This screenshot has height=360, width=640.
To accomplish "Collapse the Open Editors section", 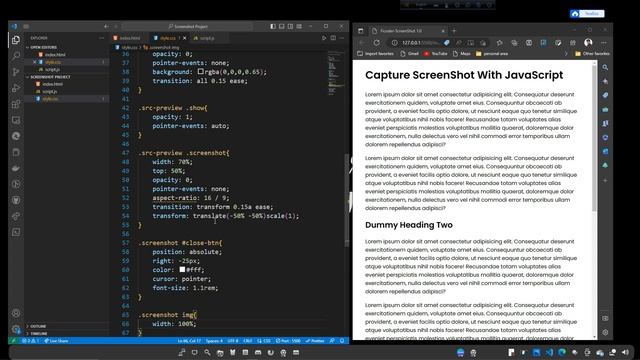I will (x=42, y=47).
